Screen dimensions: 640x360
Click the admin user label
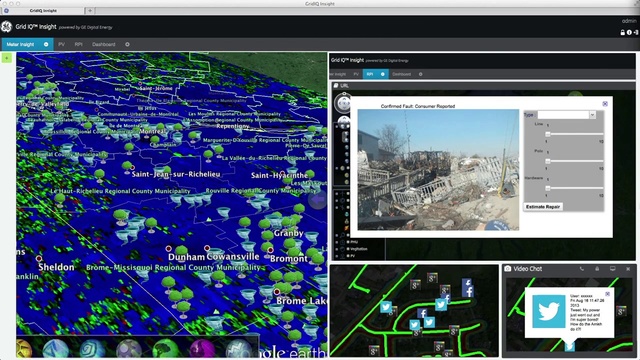pyautogui.click(x=629, y=21)
